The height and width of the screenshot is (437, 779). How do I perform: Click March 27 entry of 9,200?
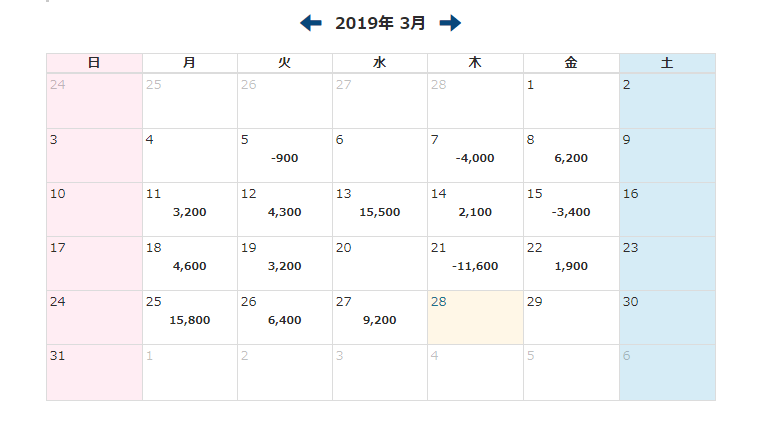[x=380, y=319]
